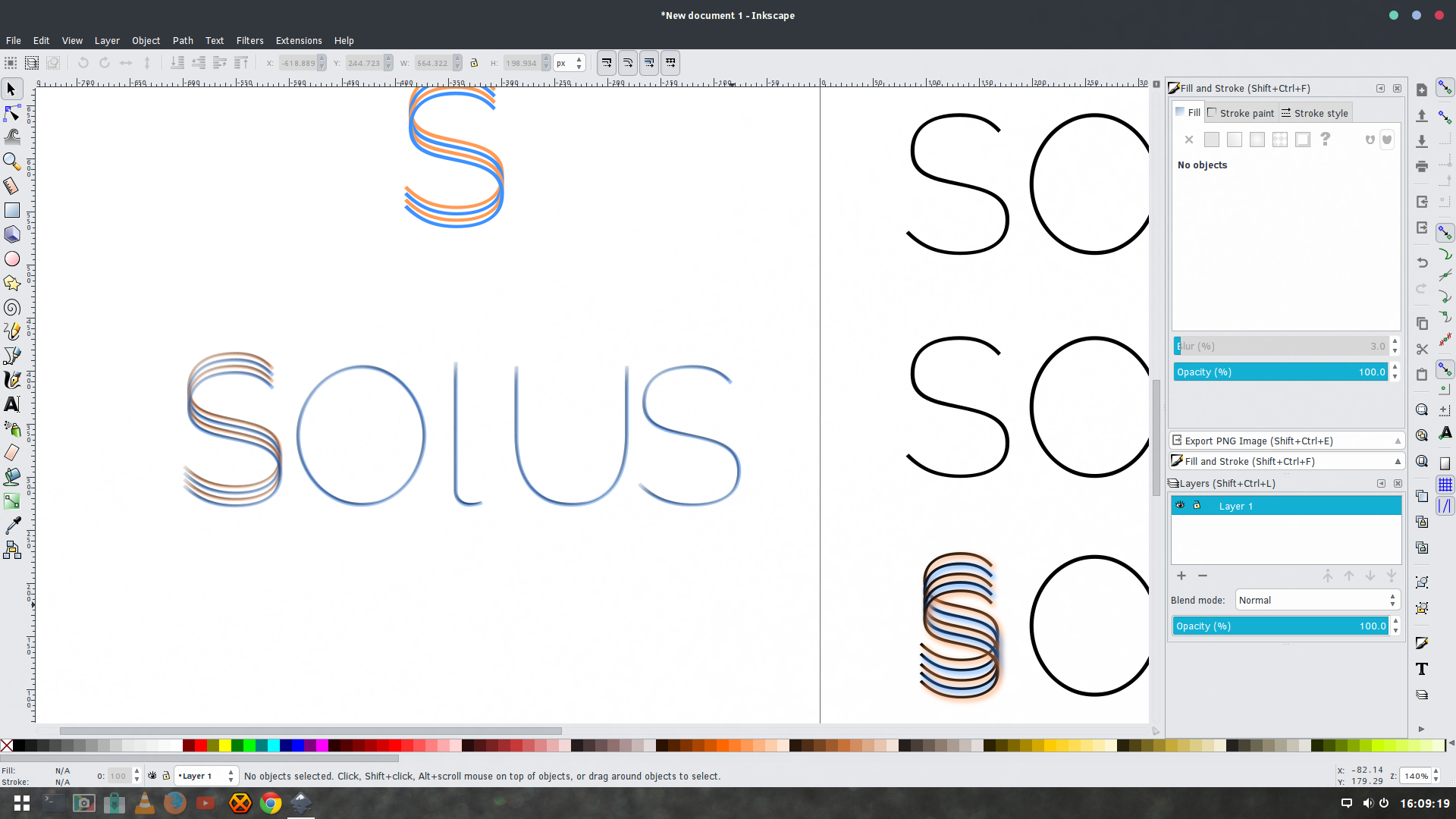
Task: Switch to the Stroke style tab
Action: coord(1315,113)
